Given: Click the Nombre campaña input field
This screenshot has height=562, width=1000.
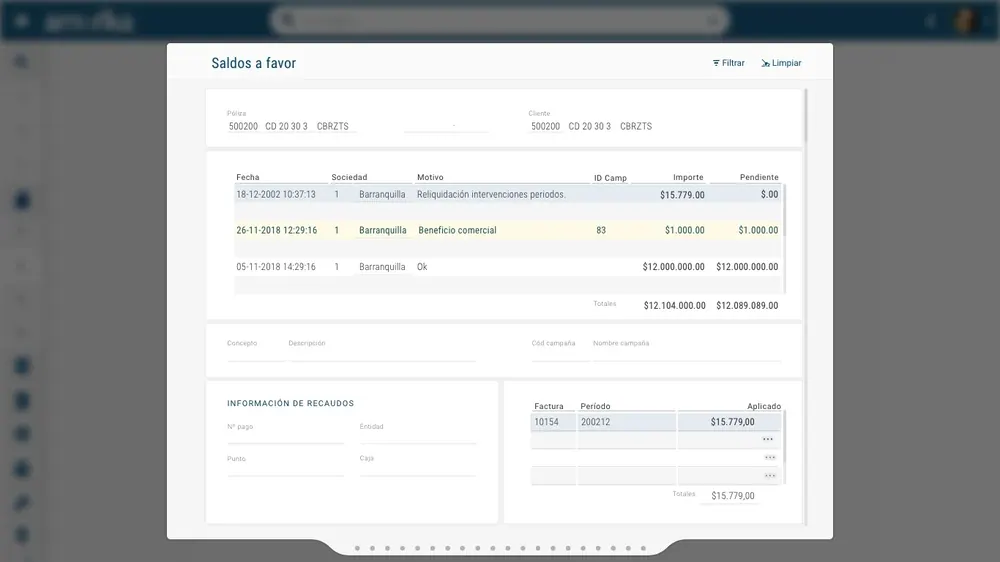Looking at the screenshot, I should click(x=688, y=355).
